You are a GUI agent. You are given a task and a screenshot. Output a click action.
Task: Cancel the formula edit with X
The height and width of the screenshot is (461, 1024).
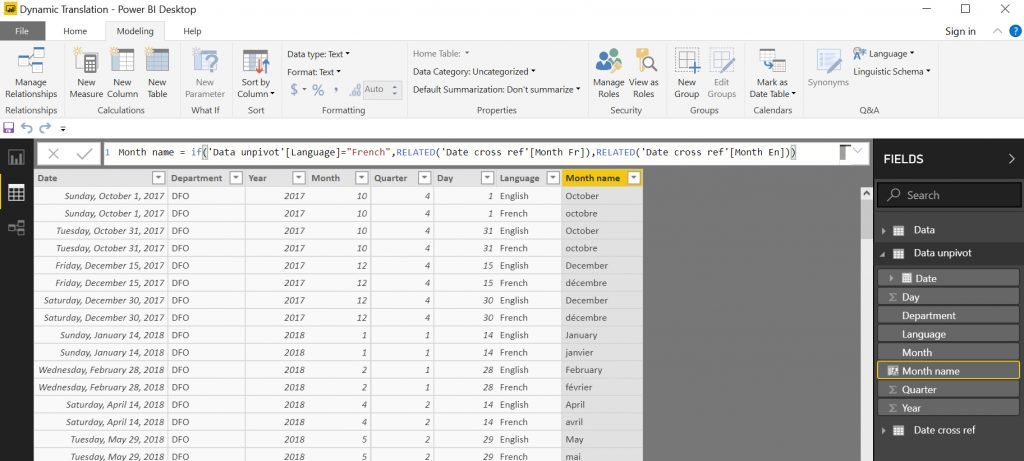54,153
